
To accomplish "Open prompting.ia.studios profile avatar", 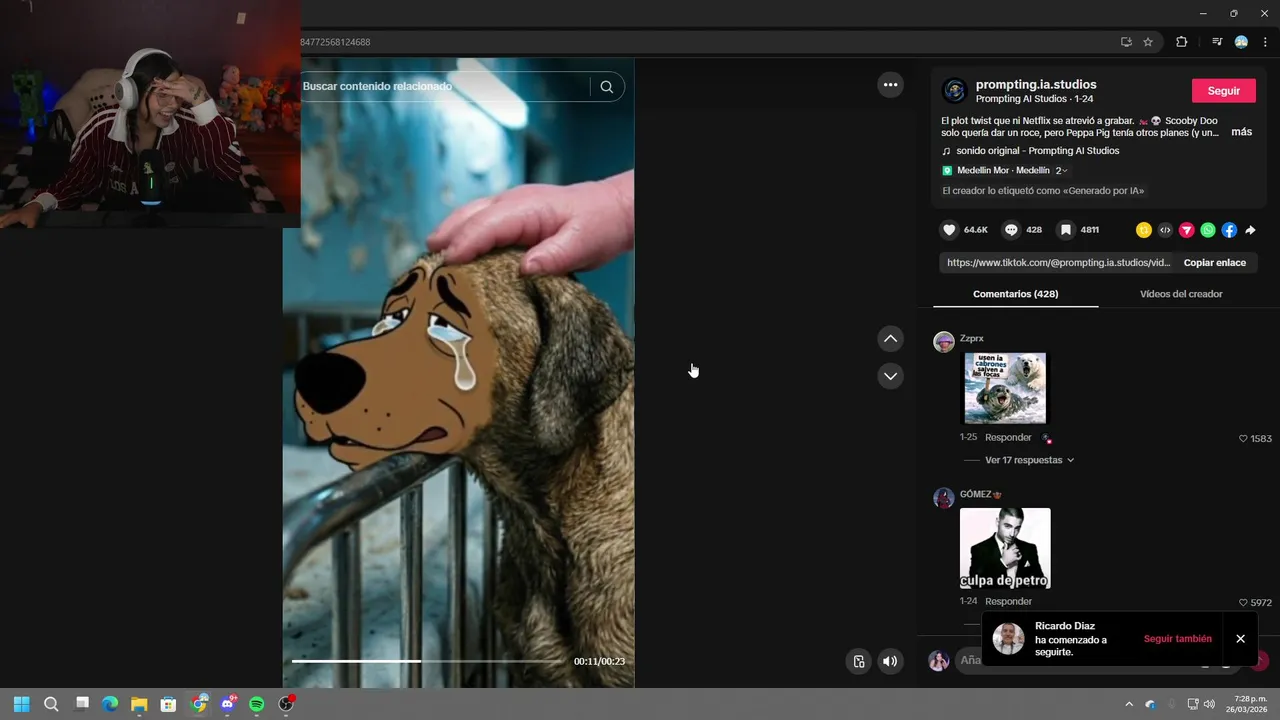I will click(x=954, y=91).
